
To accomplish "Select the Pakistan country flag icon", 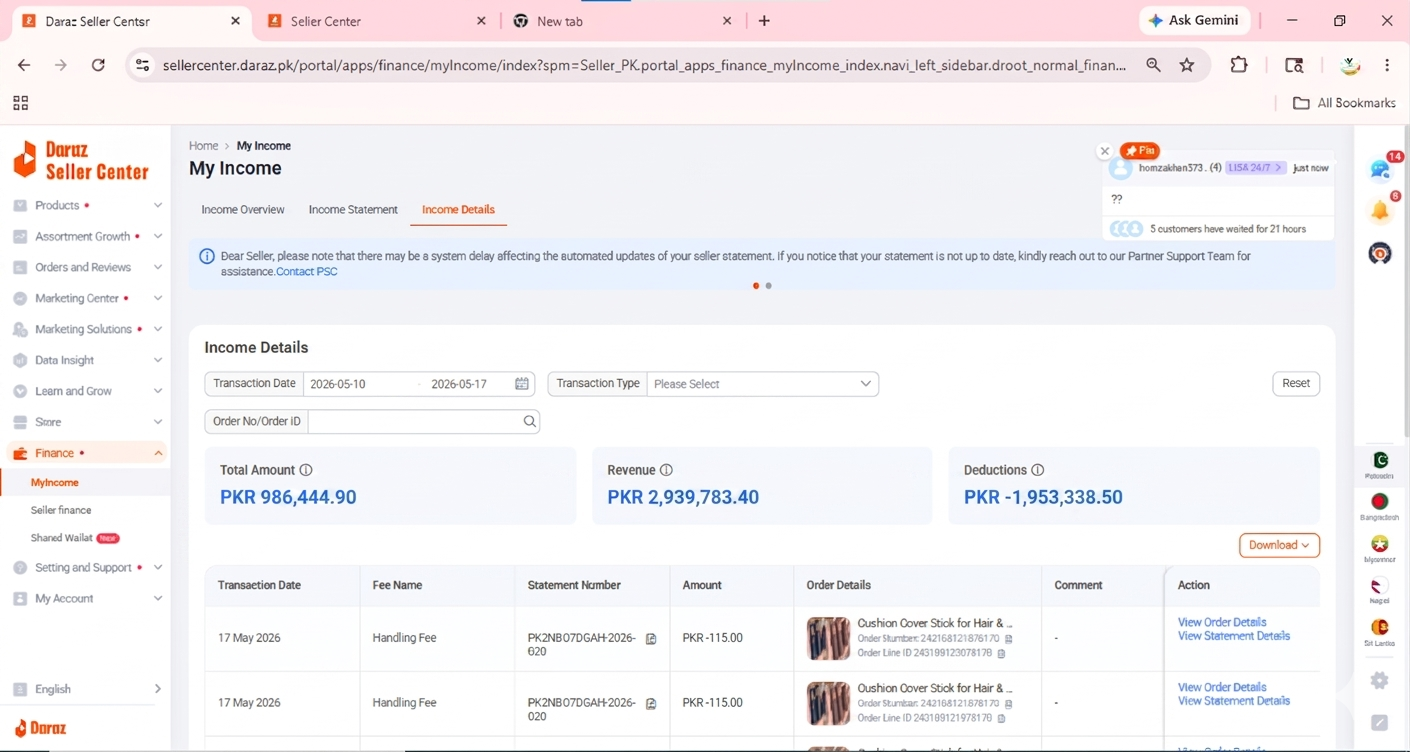I will tap(1380, 460).
